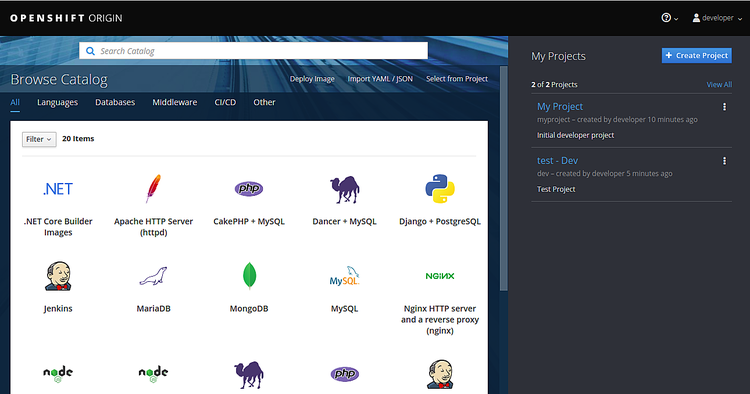The width and height of the screenshot is (750, 394).
Task: Click the 2 of 2 Projects text
Action: pos(554,85)
